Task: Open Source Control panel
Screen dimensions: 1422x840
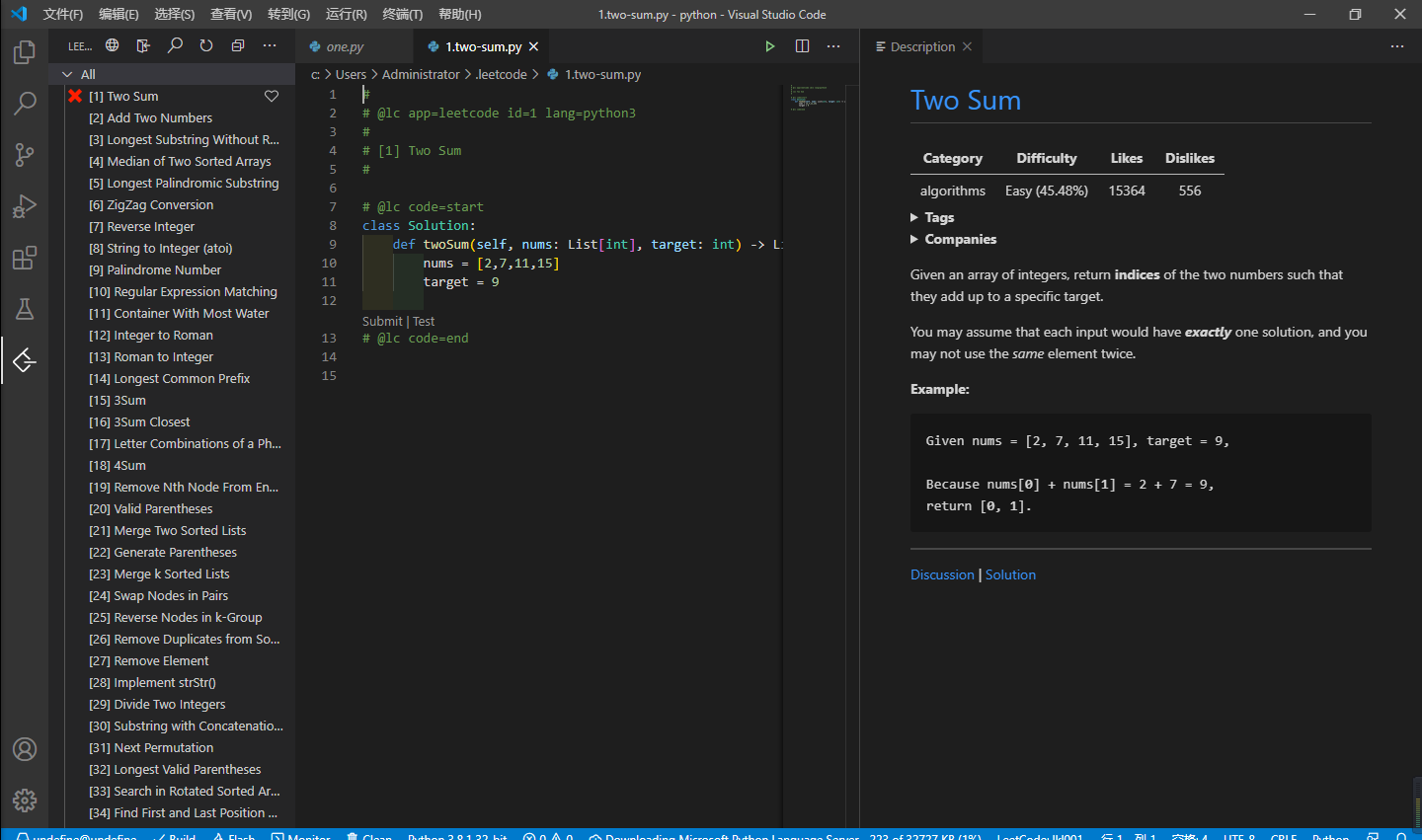Action: [25, 155]
